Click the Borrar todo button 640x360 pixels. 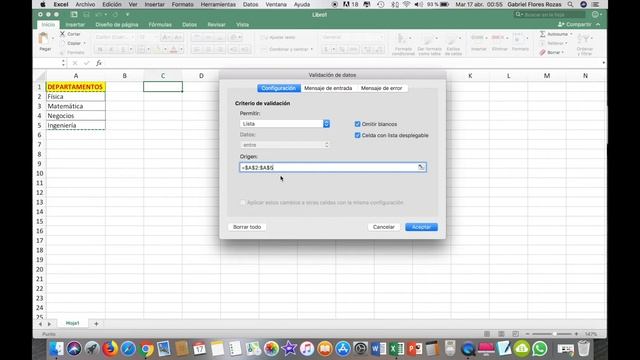click(247, 227)
